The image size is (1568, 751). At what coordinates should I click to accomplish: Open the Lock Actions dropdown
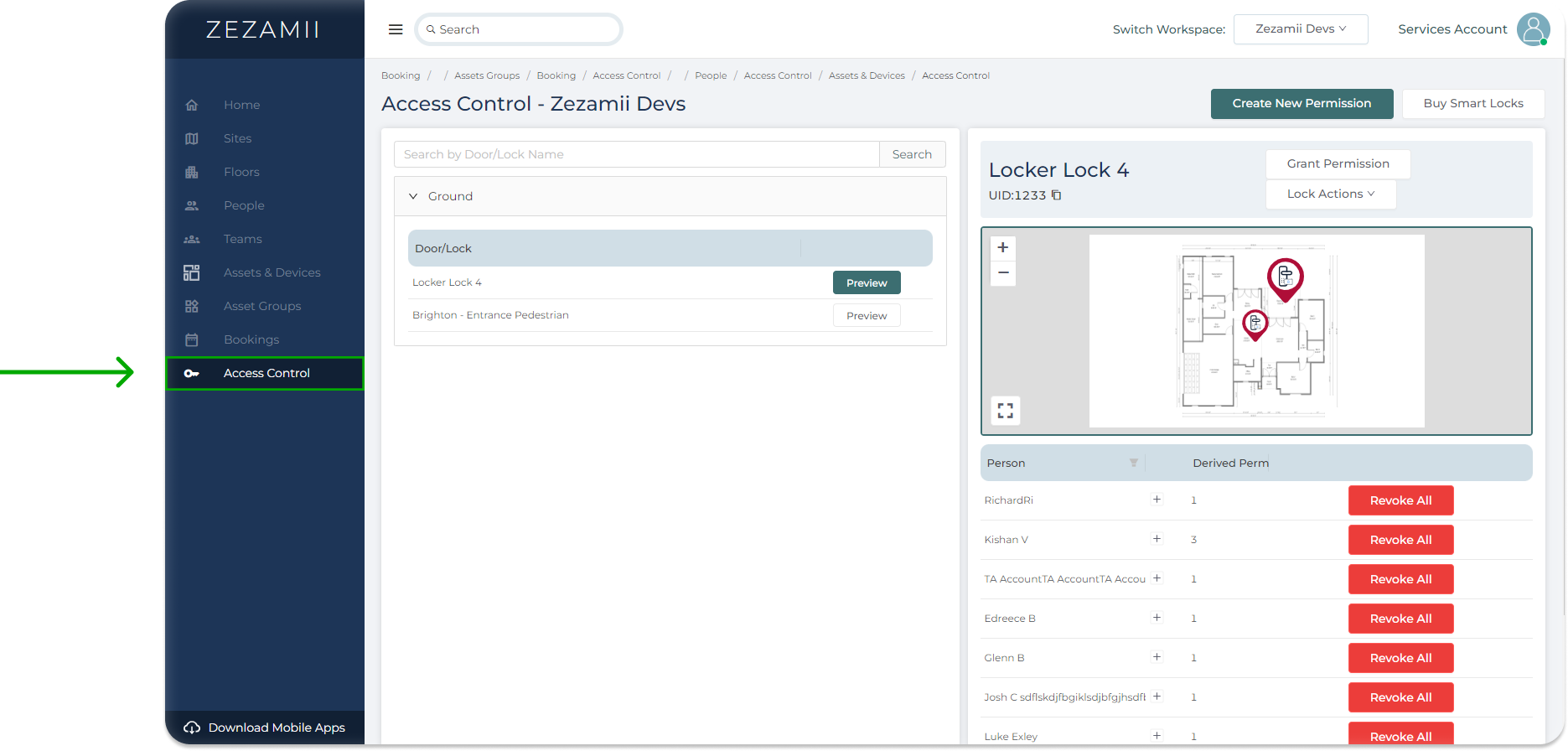(1331, 194)
